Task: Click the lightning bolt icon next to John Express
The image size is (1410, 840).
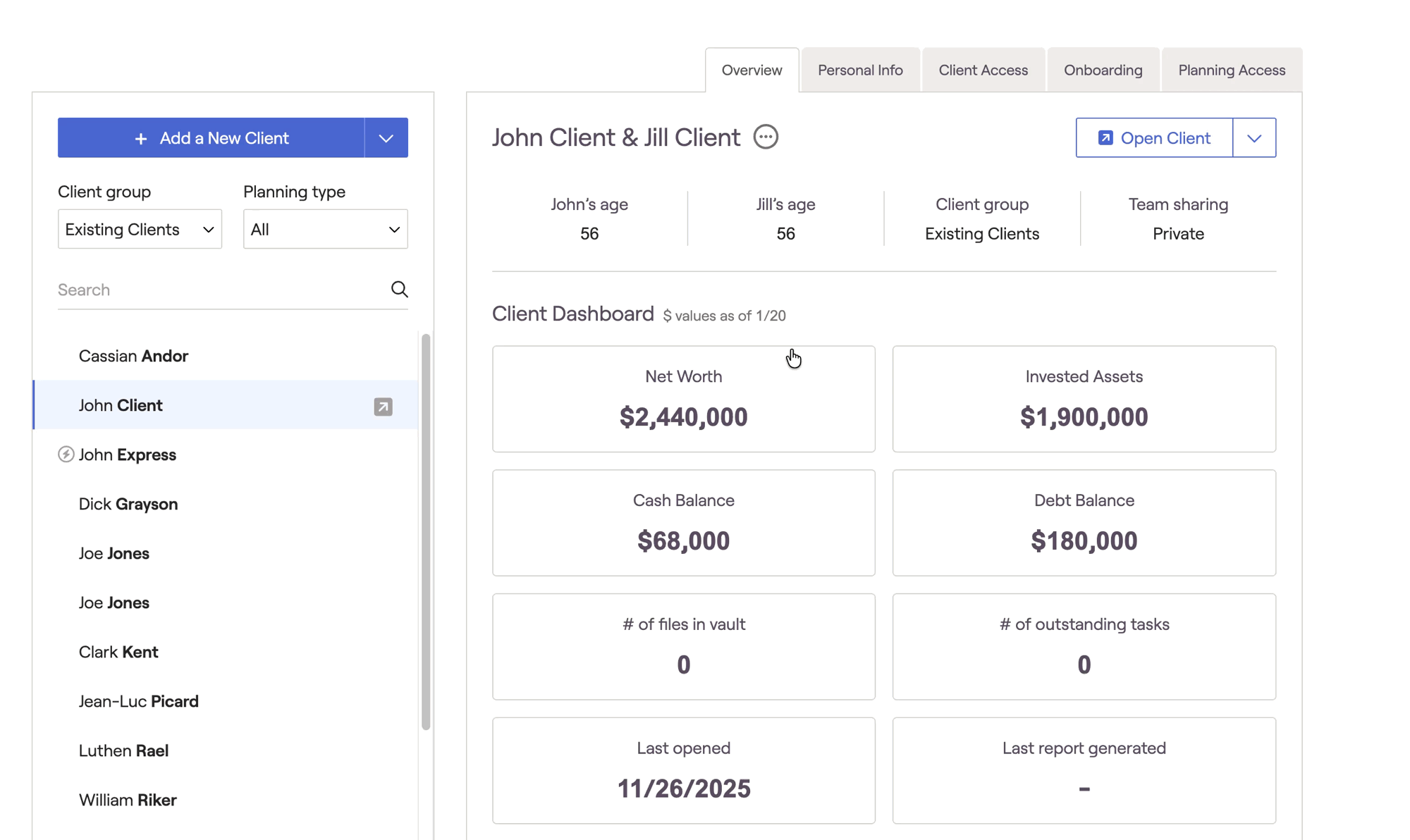Action: coord(66,455)
